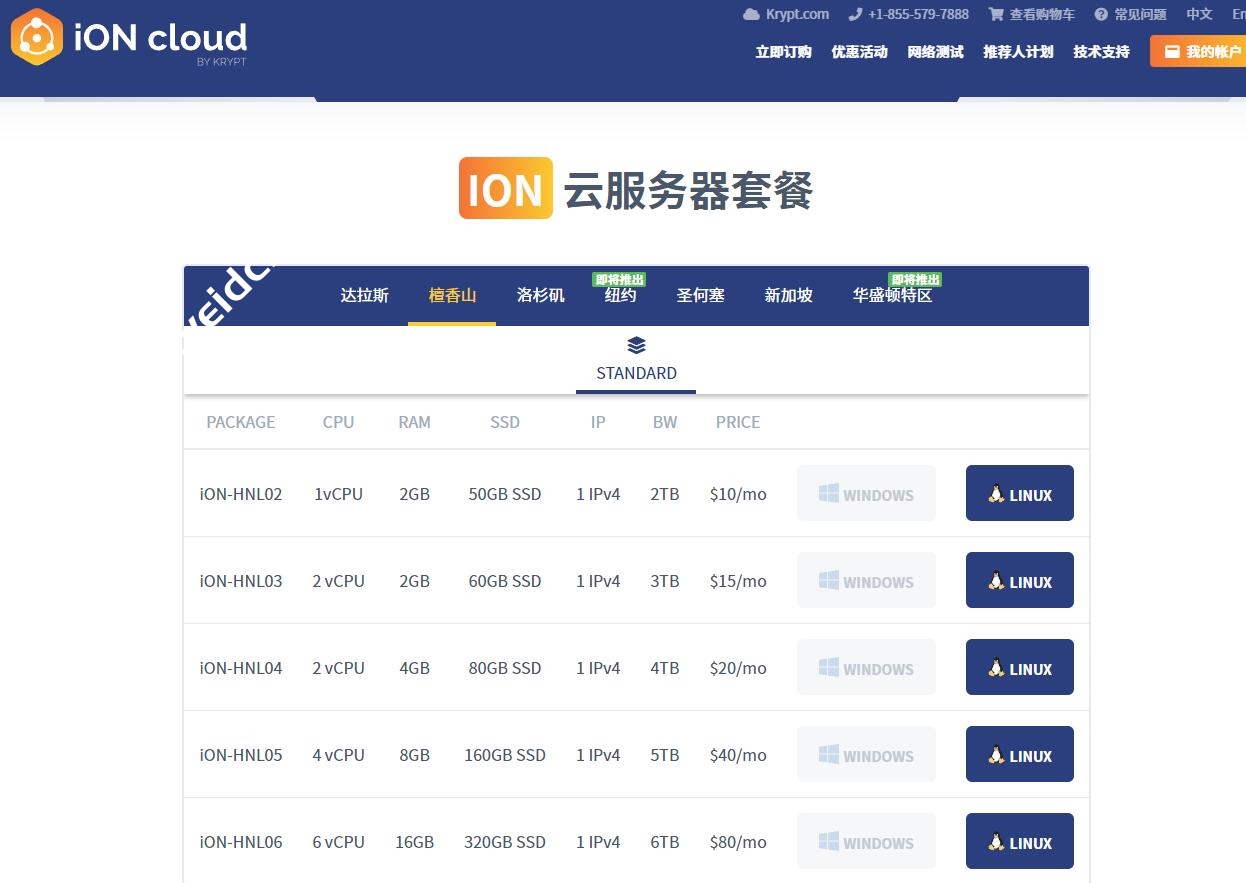This screenshot has width=1246, height=883.
Task: Click the Windows logo icon in the iON-HNL03 row
Action: 828,579
